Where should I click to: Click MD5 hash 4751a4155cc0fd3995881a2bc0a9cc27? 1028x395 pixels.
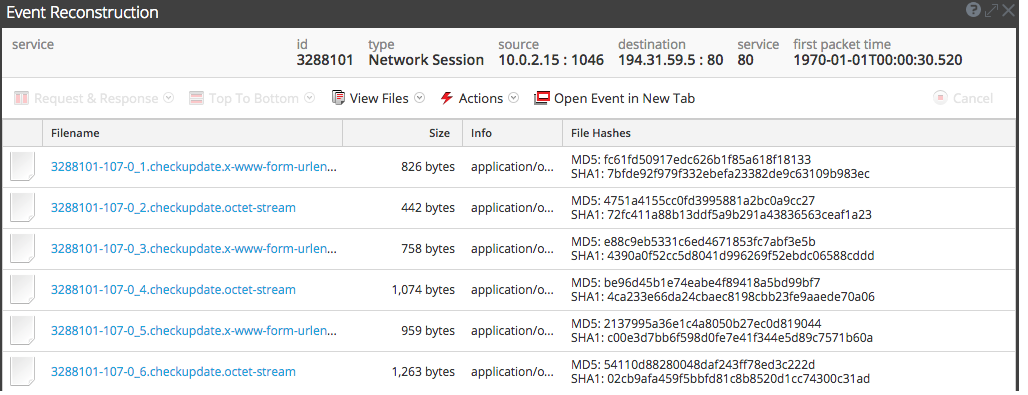(693, 200)
